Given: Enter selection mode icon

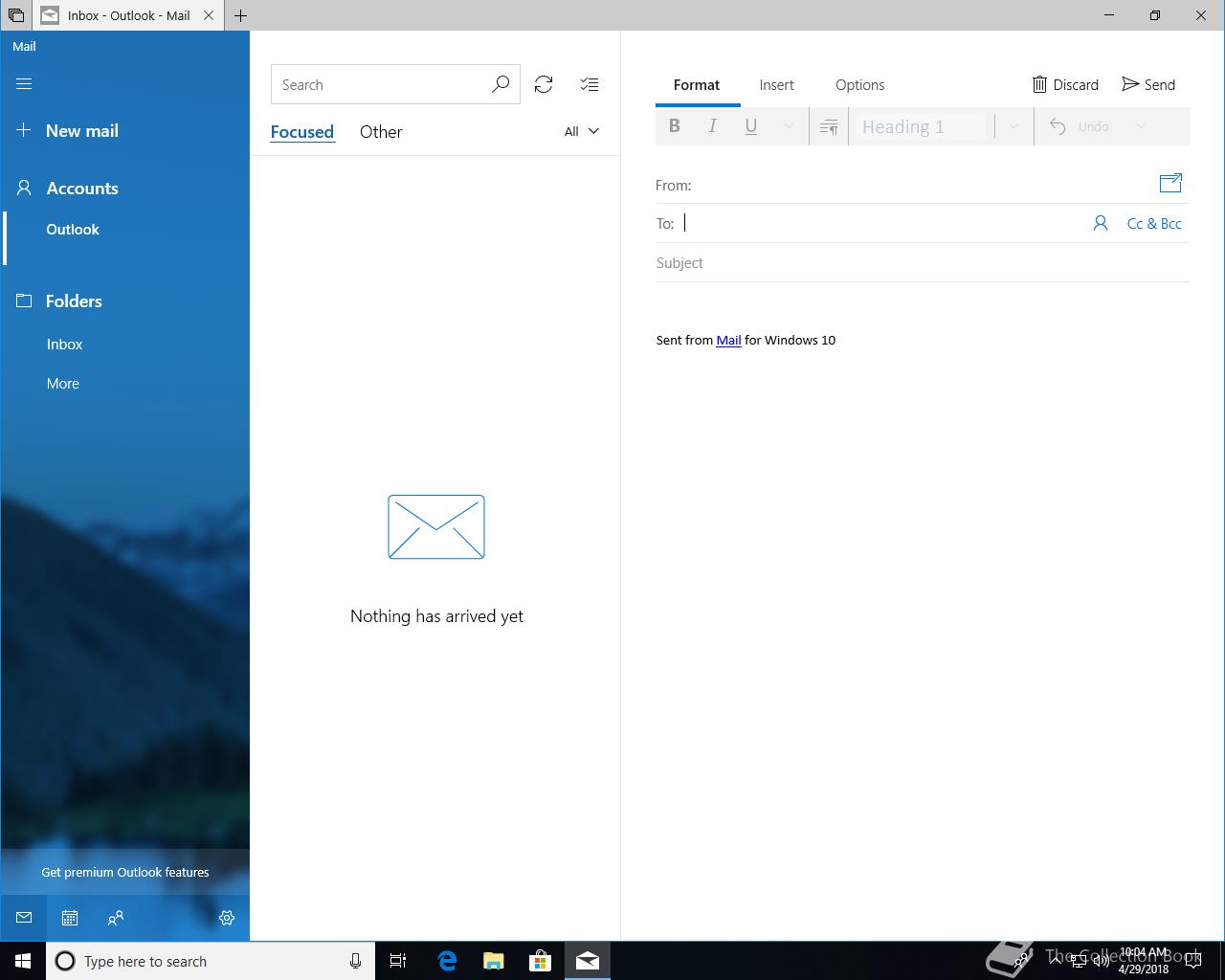Looking at the screenshot, I should coord(590,85).
